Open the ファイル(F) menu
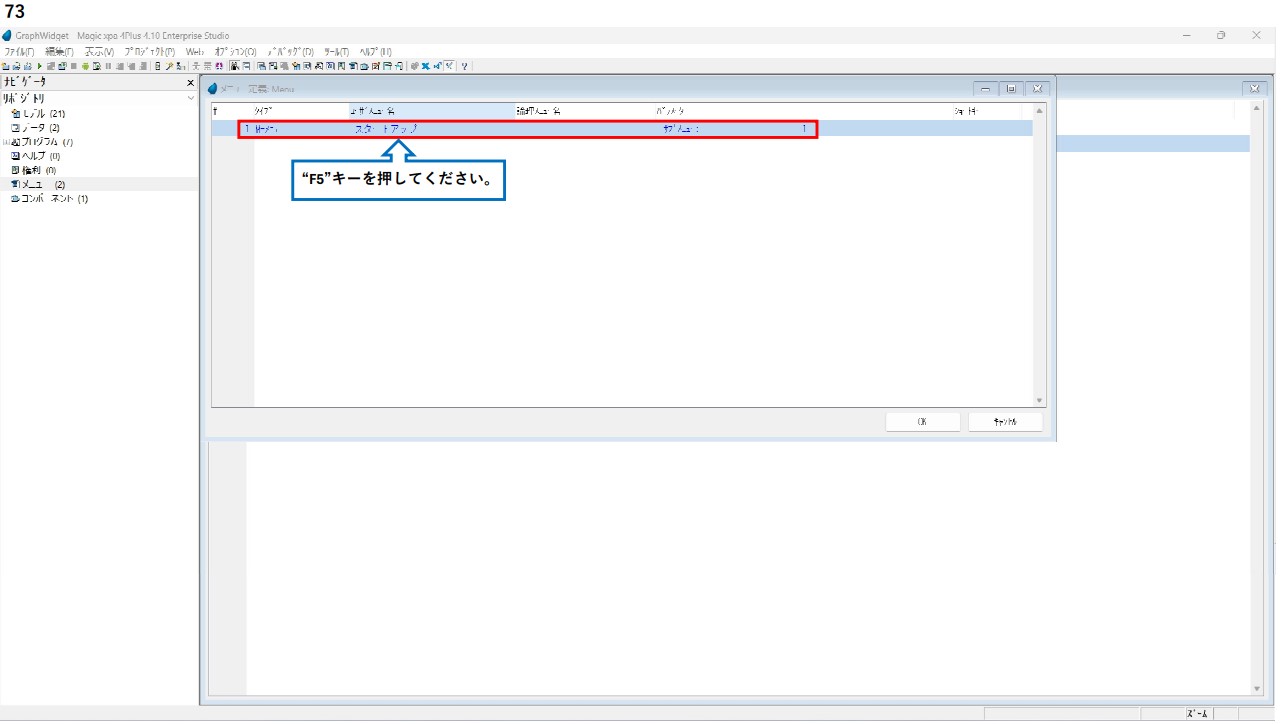Image resolution: width=1282 pixels, height=724 pixels. 19,52
